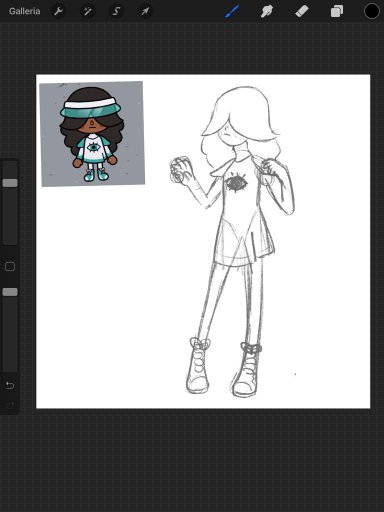Open the Actions wrench menu
The image size is (384, 512).
coord(58,11)
